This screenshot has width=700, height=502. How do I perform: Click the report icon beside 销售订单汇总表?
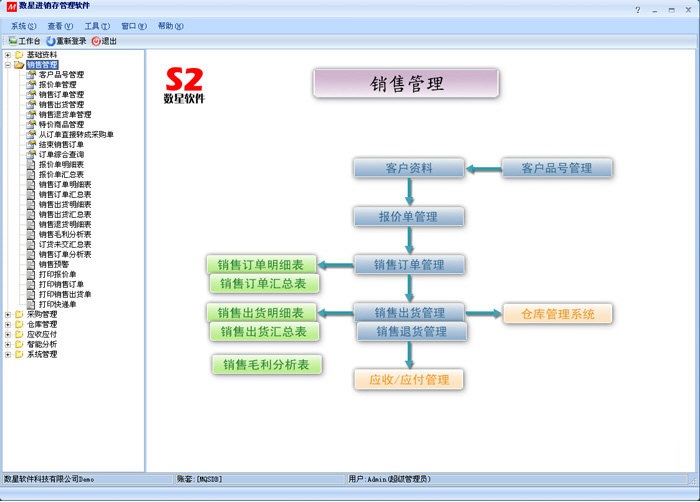click(31, 195)
